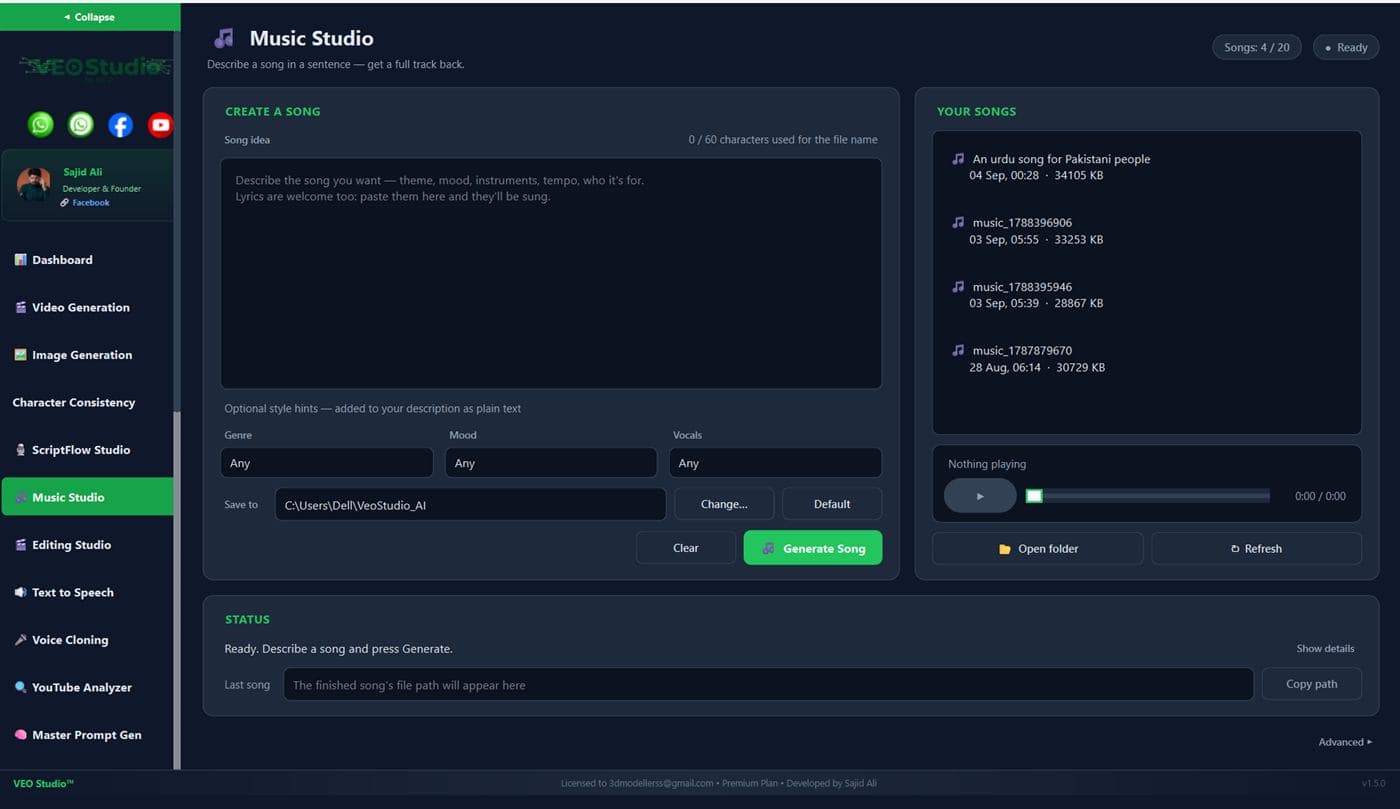
Task: Click the YouTube Analyzer magnifier icon
Action: click(x=20, y=687)
